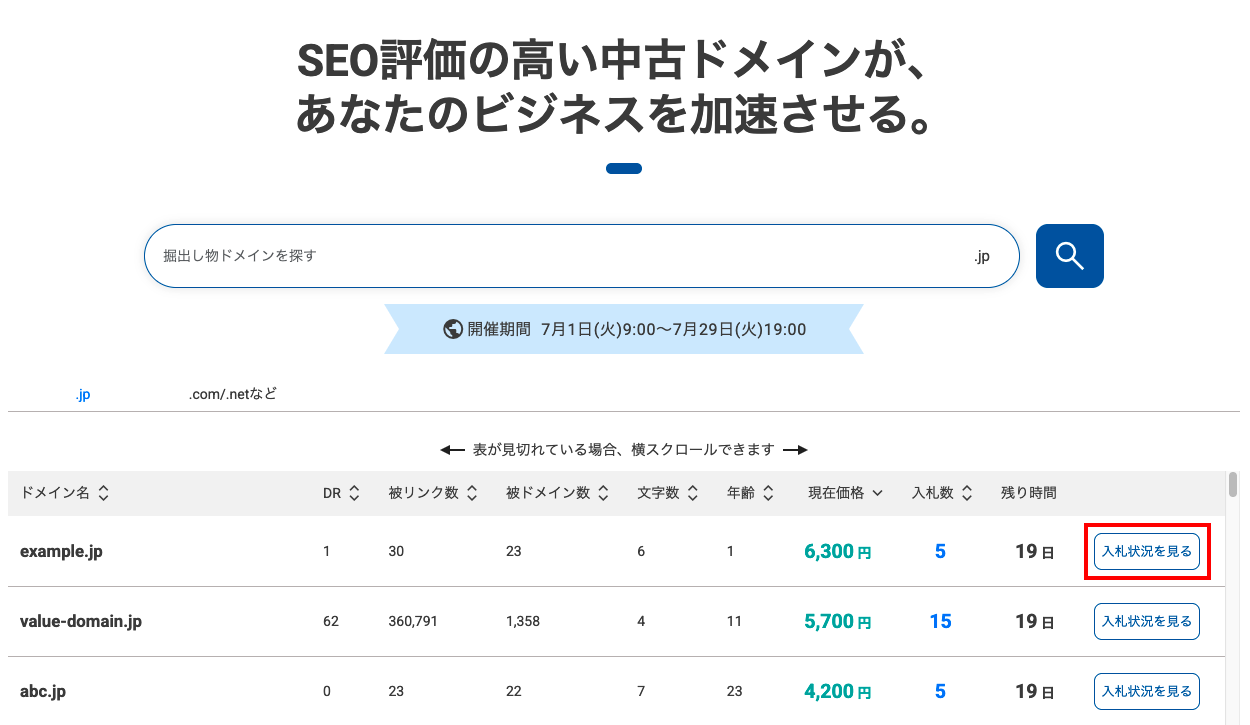
Task: Click the globe icon beside 開催期間
Action: point(453,329)
